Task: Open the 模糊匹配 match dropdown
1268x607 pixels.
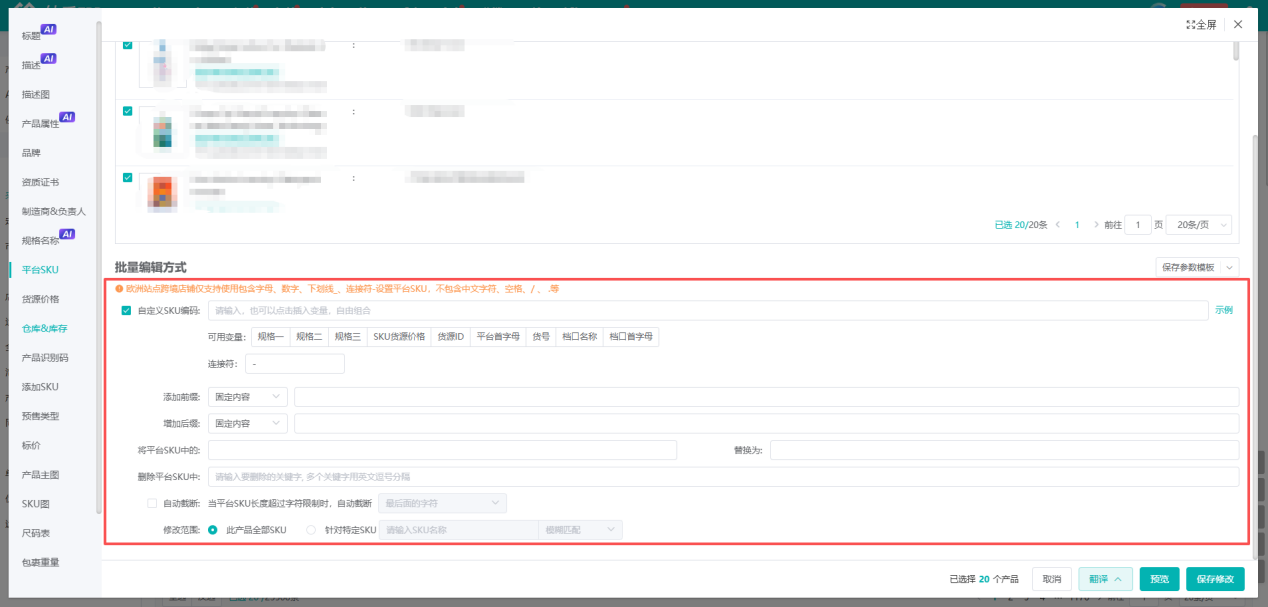Action: point(580,530)
